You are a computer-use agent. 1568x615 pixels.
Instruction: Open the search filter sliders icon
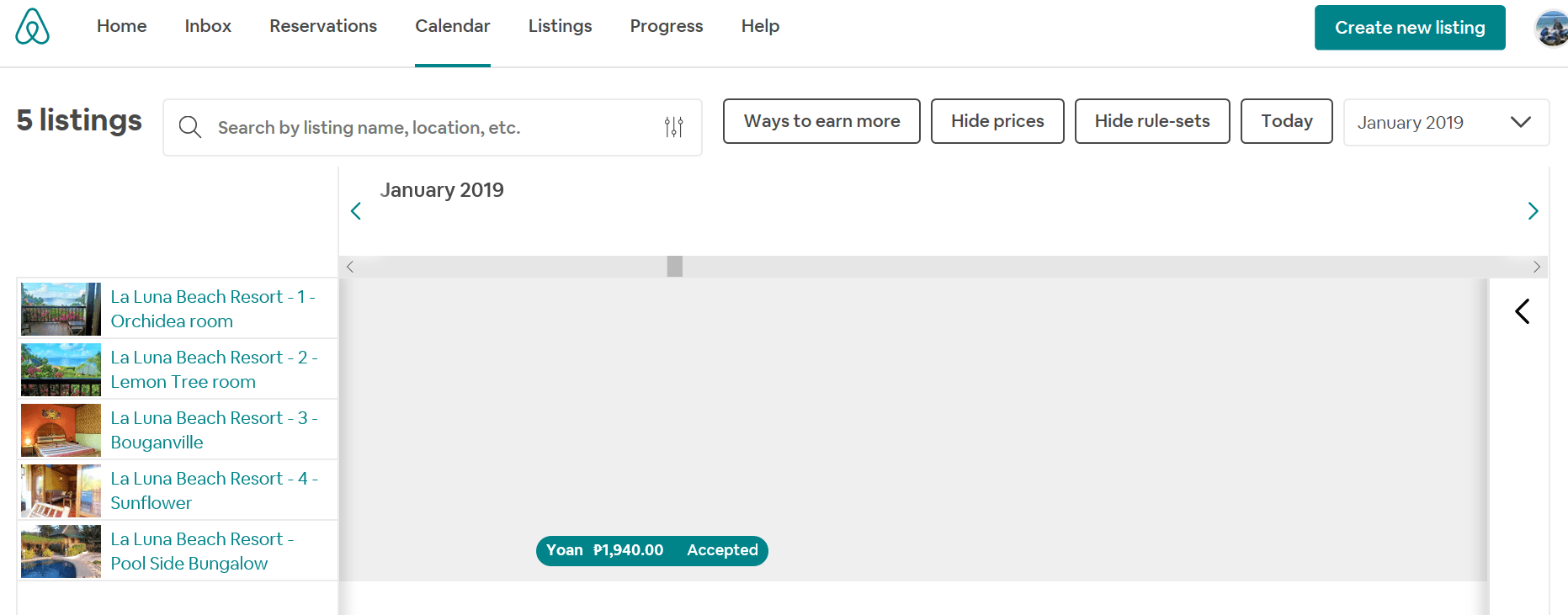pyautogui.click(x=673, y=127)
